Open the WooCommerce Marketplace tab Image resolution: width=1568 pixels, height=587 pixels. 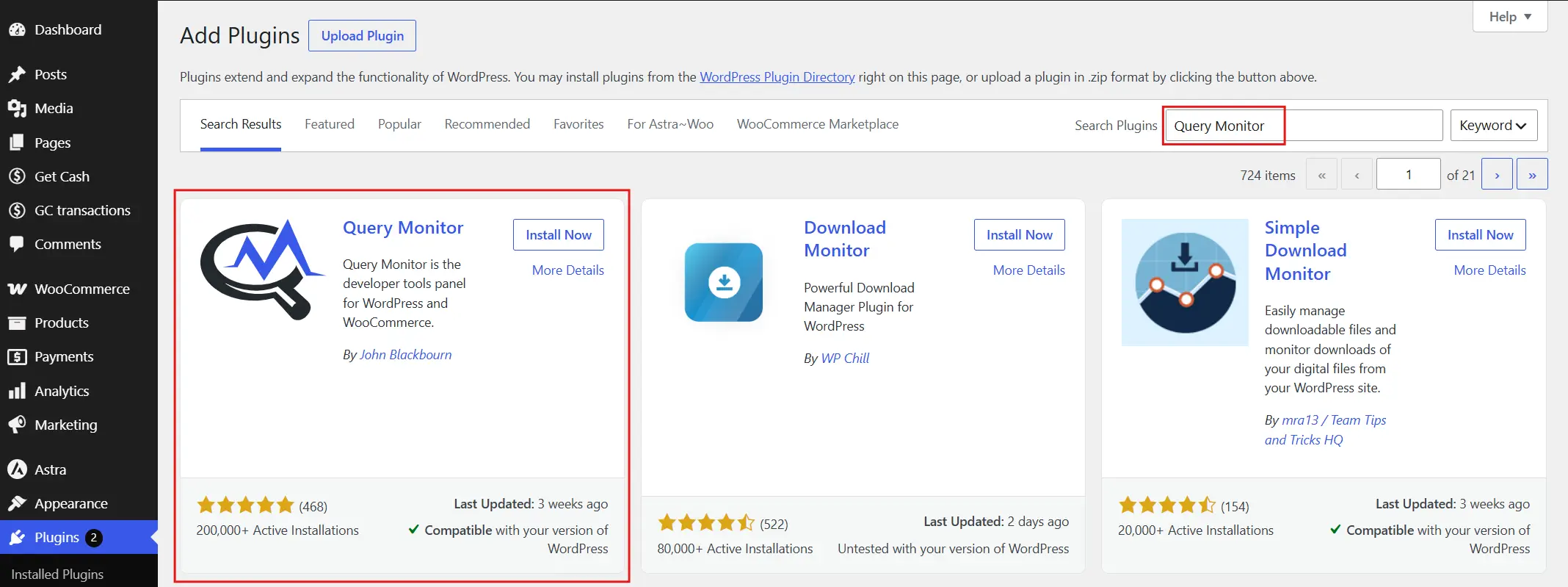818,124
